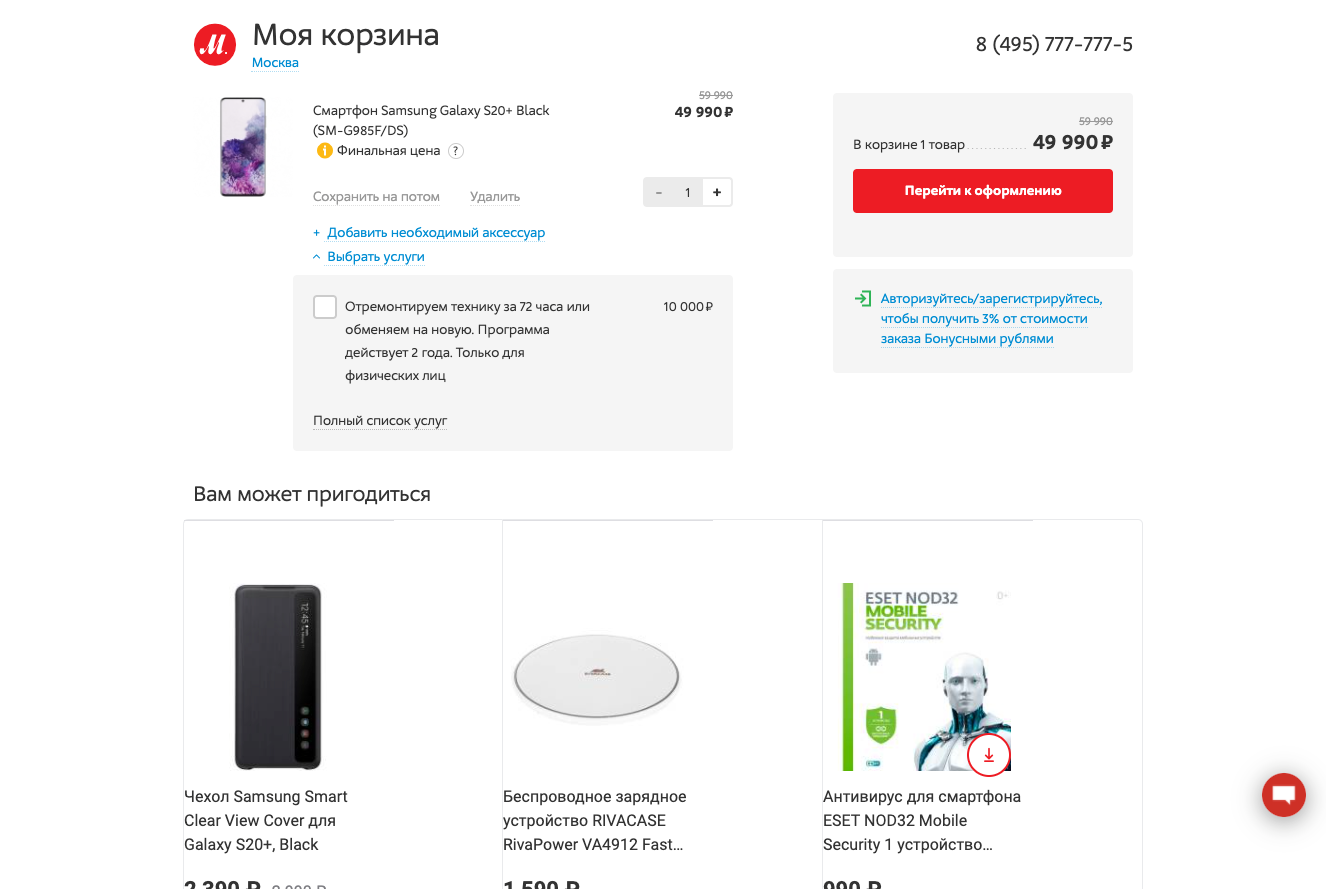1326x889 pixels.
Task: Open Полный список услуг link
Action: [380, 421]
